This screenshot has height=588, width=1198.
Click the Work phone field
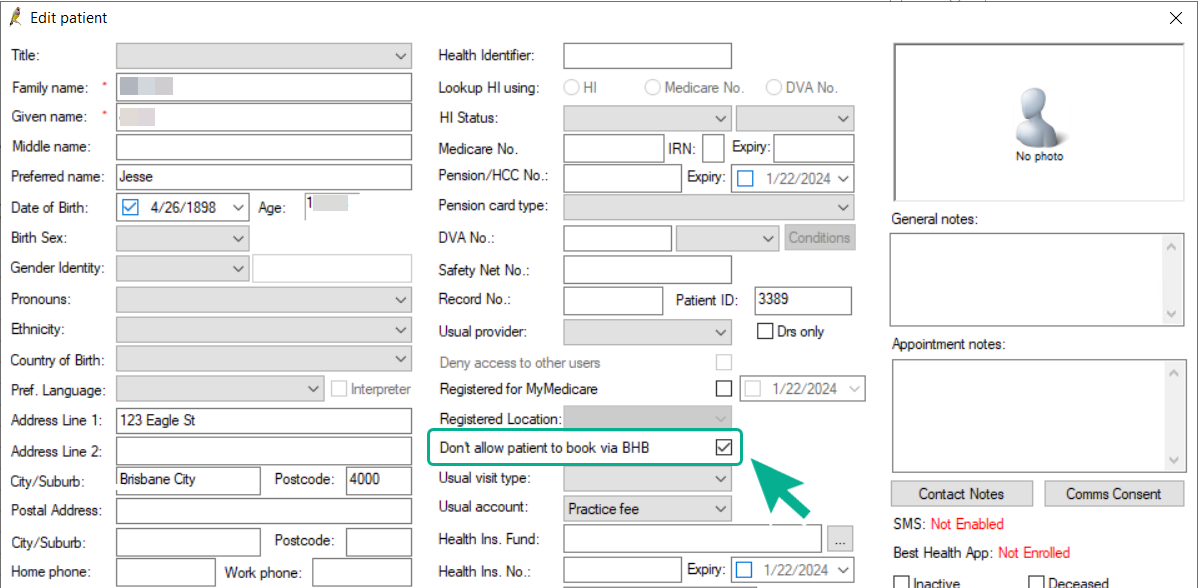[x=362, y=571]
